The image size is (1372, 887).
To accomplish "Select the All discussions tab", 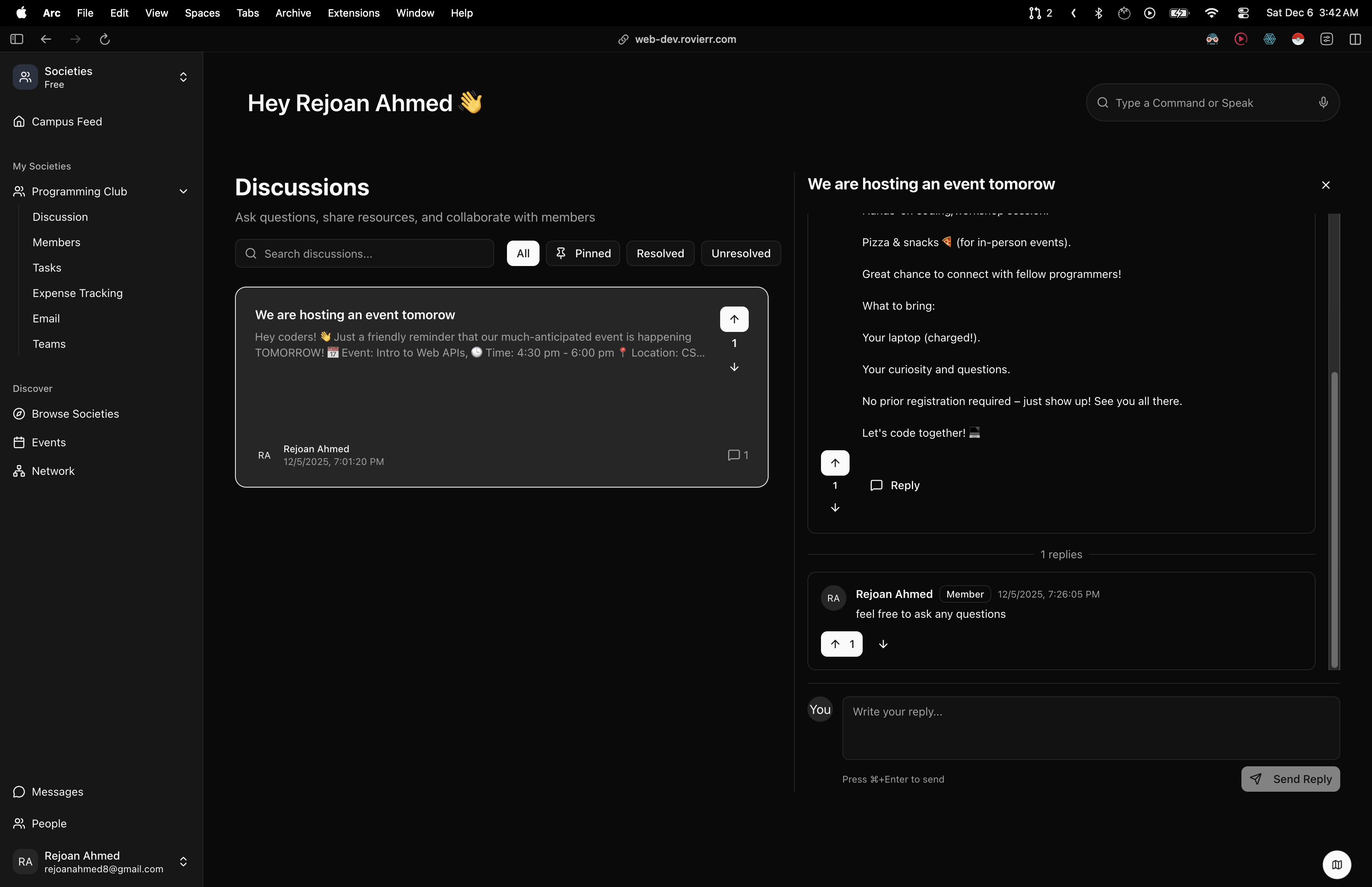I will tap(523, 253).
